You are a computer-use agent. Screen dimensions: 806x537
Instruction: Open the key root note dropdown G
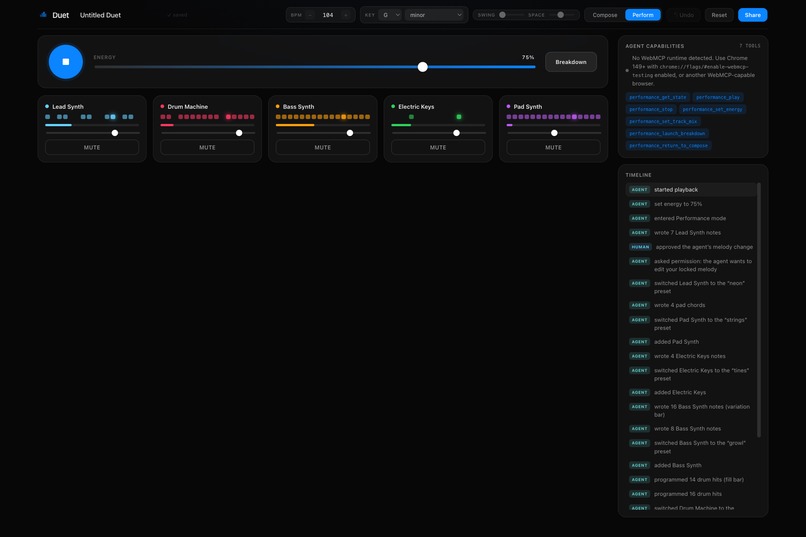tap(390, 15)
